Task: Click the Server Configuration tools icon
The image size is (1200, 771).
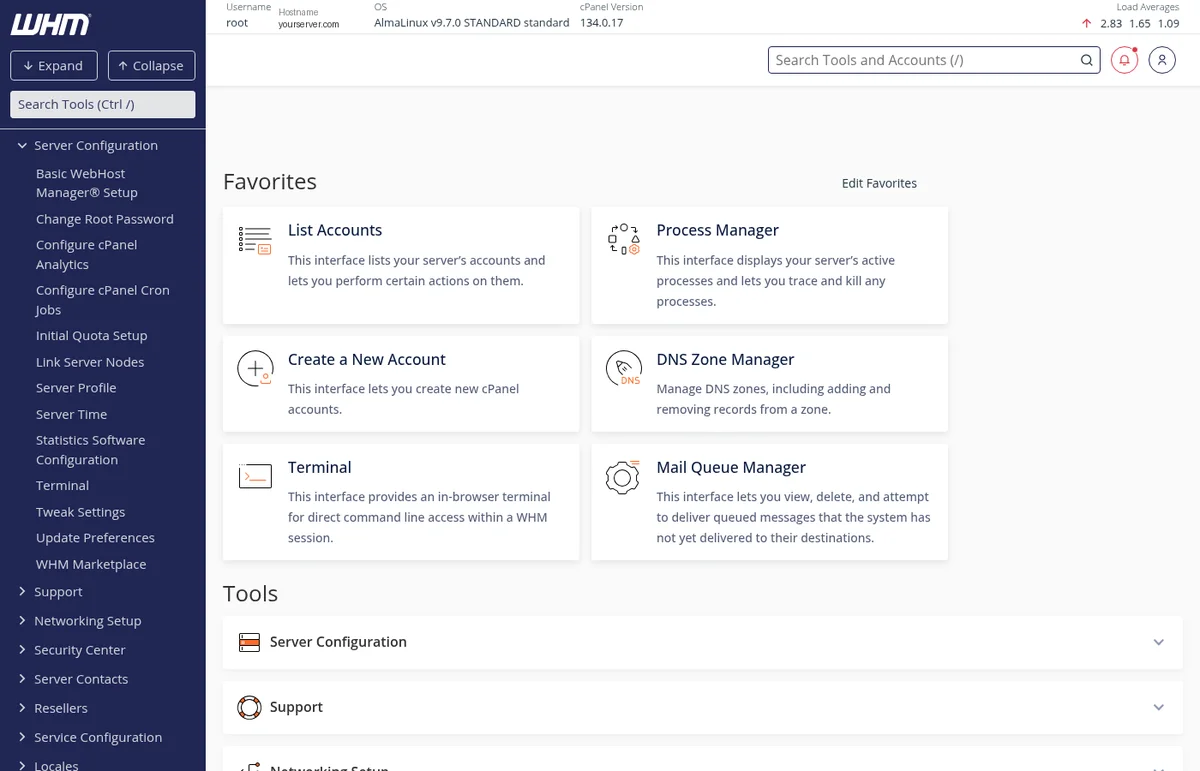Action: [249, 642]
